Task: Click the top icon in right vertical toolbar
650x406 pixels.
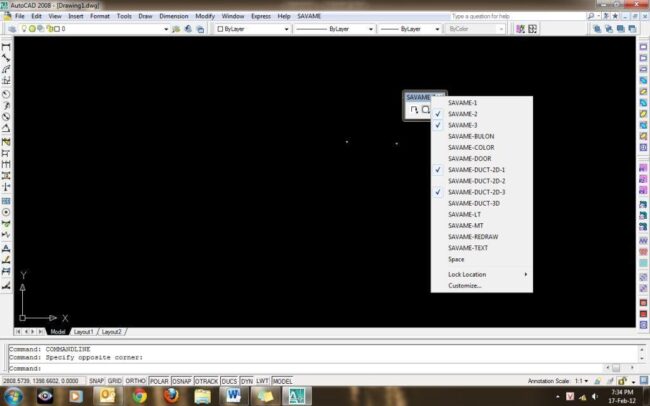Action: pyautogui.click(x=643, y=47)
